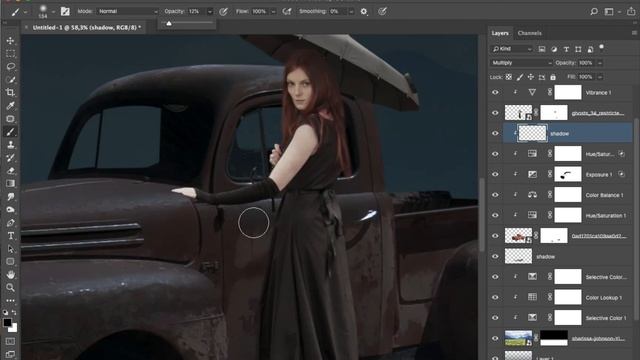Click the share icon at top right
640x360 pixels.
(x=631, y=11)
